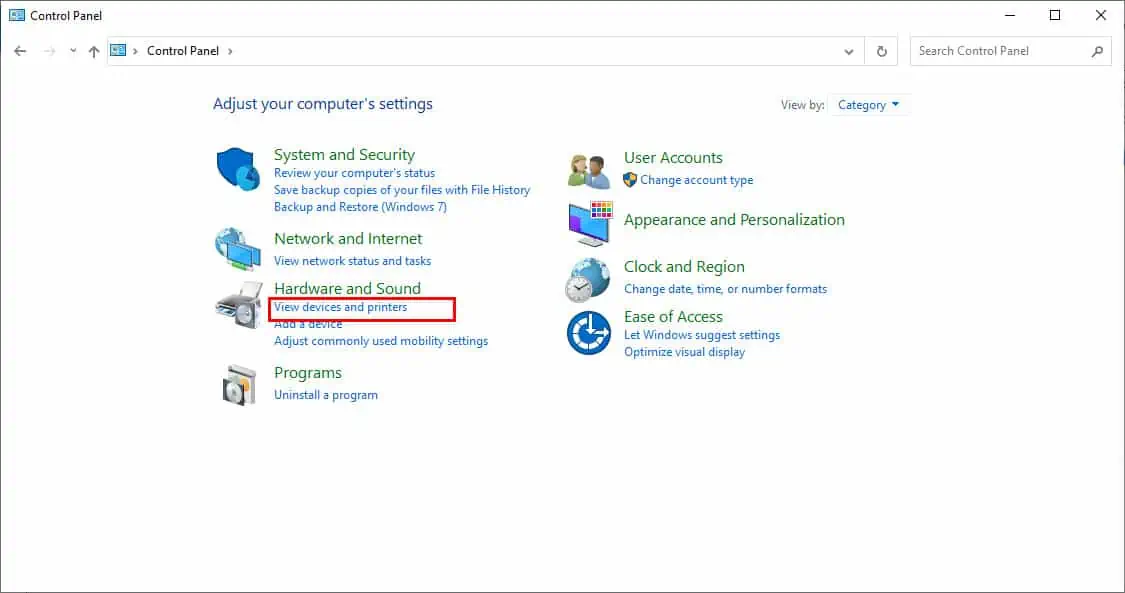
Task: Open Change account type link
Action: (696, 180)
